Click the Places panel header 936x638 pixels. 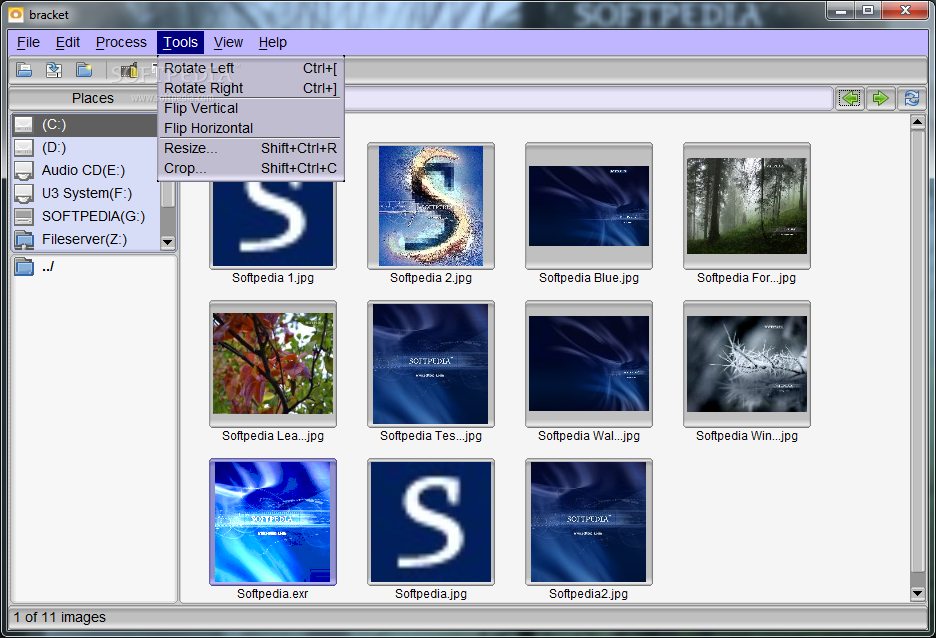pyautogui.click(x=93, y=98)
